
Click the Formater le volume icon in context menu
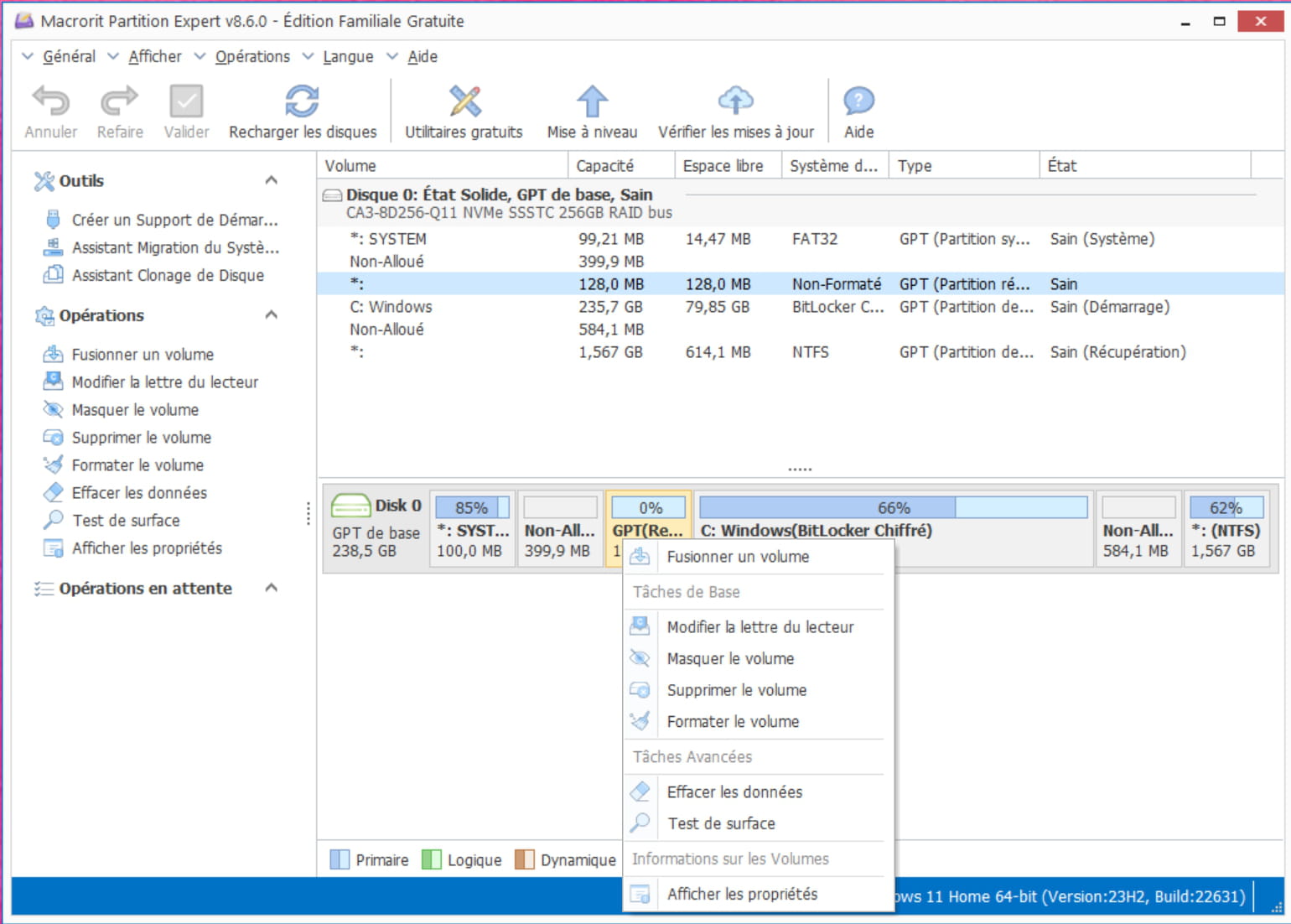[640, 721]
